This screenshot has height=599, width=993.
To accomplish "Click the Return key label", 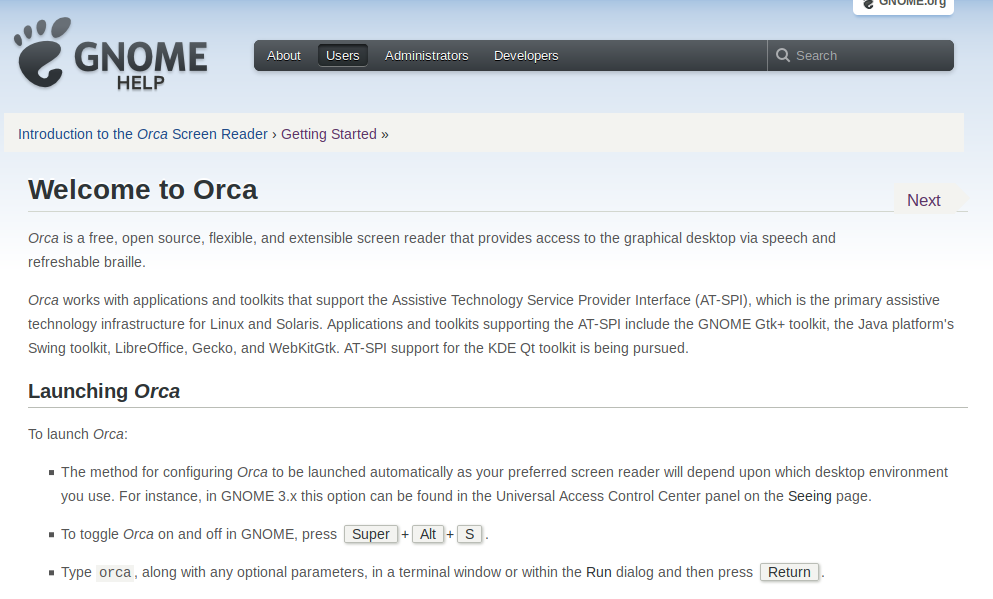I will click(x=789, y=572).
